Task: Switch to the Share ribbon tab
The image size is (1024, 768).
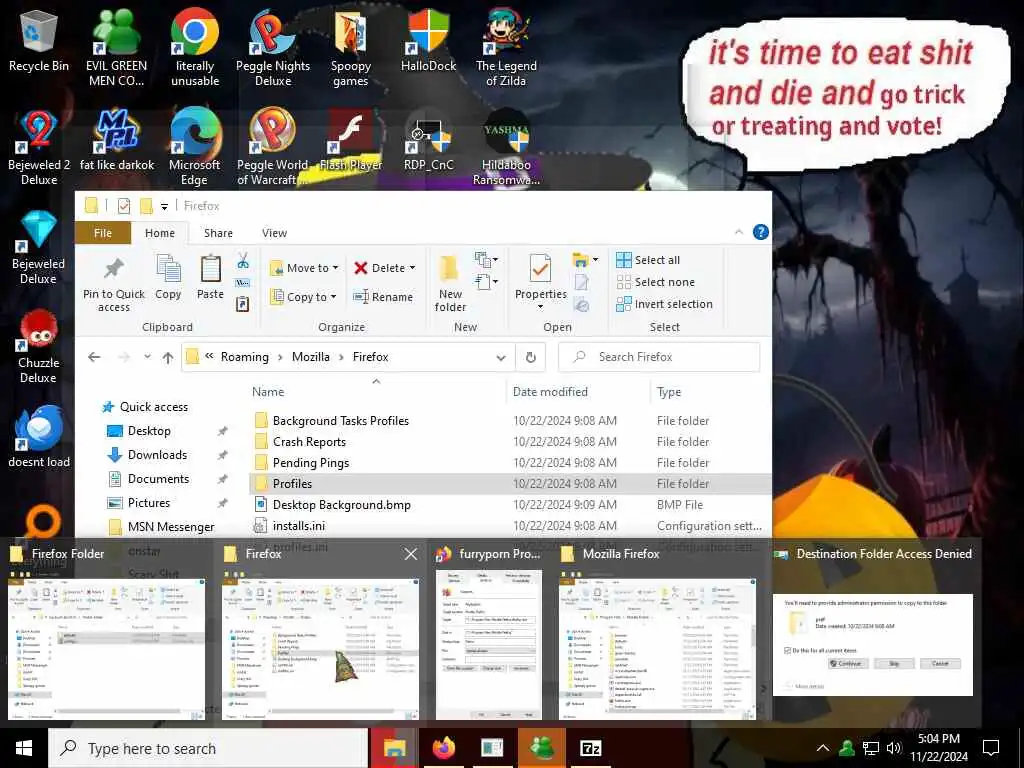Action: (218, 233)
